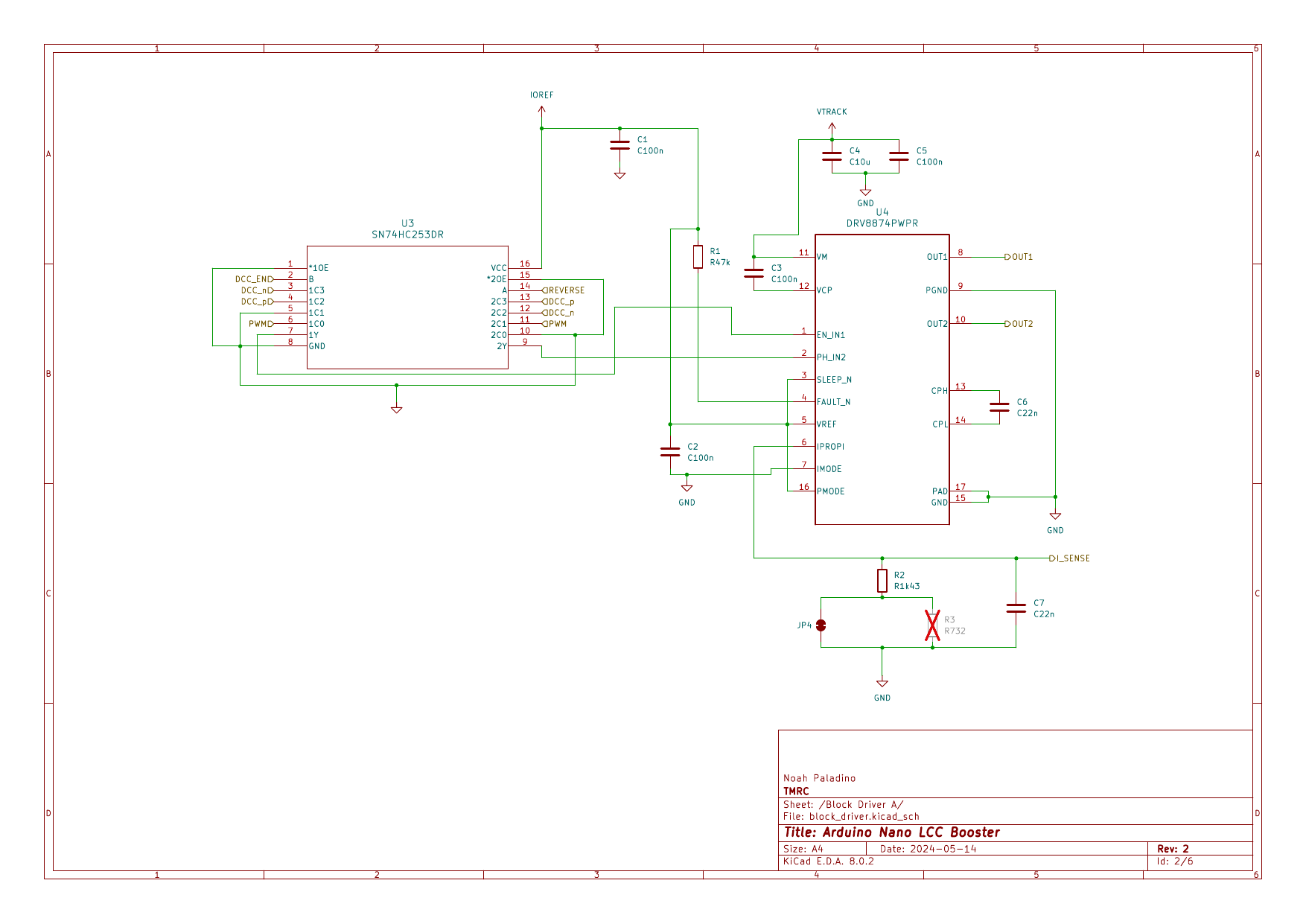Click the IPROPI pin name
The height and width of the screenshot is (924, 1306).
830,447
